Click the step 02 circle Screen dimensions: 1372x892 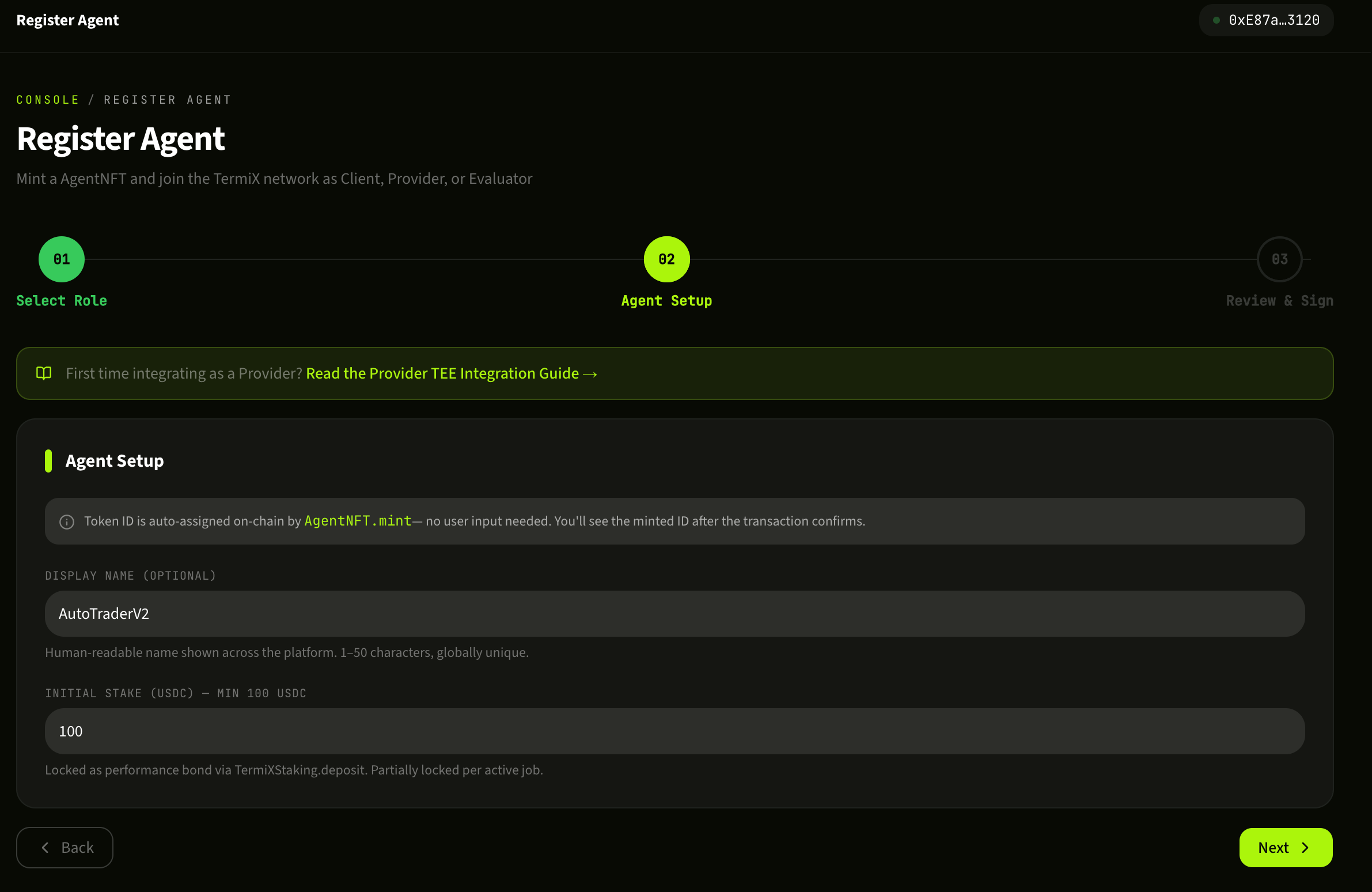pyautogui.click(x=666, y=259)
